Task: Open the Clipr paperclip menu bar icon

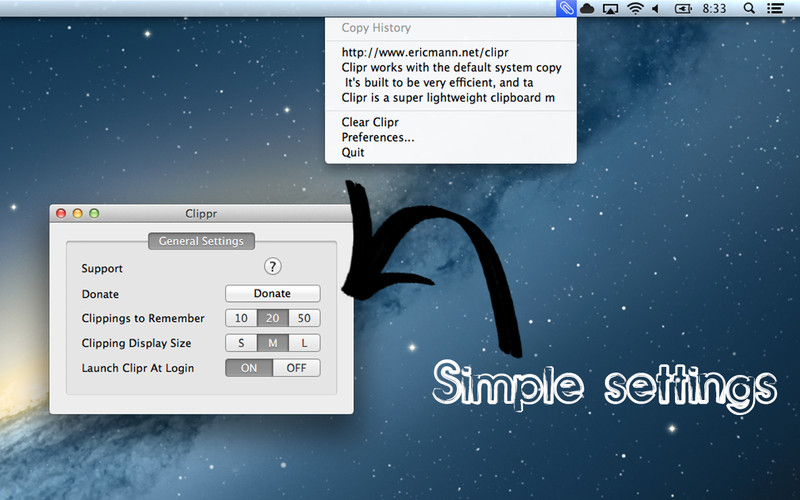Action: tap(566, 8)
